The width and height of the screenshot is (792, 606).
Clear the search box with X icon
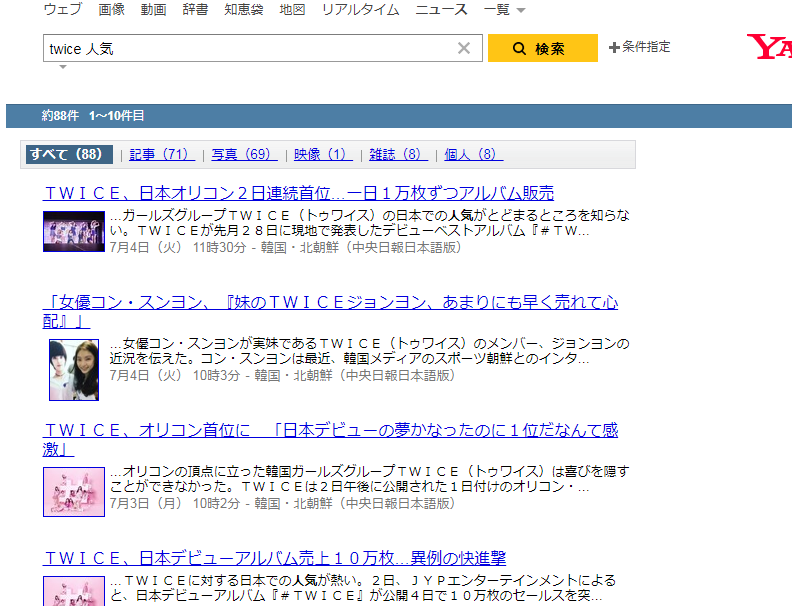point(463,48)
